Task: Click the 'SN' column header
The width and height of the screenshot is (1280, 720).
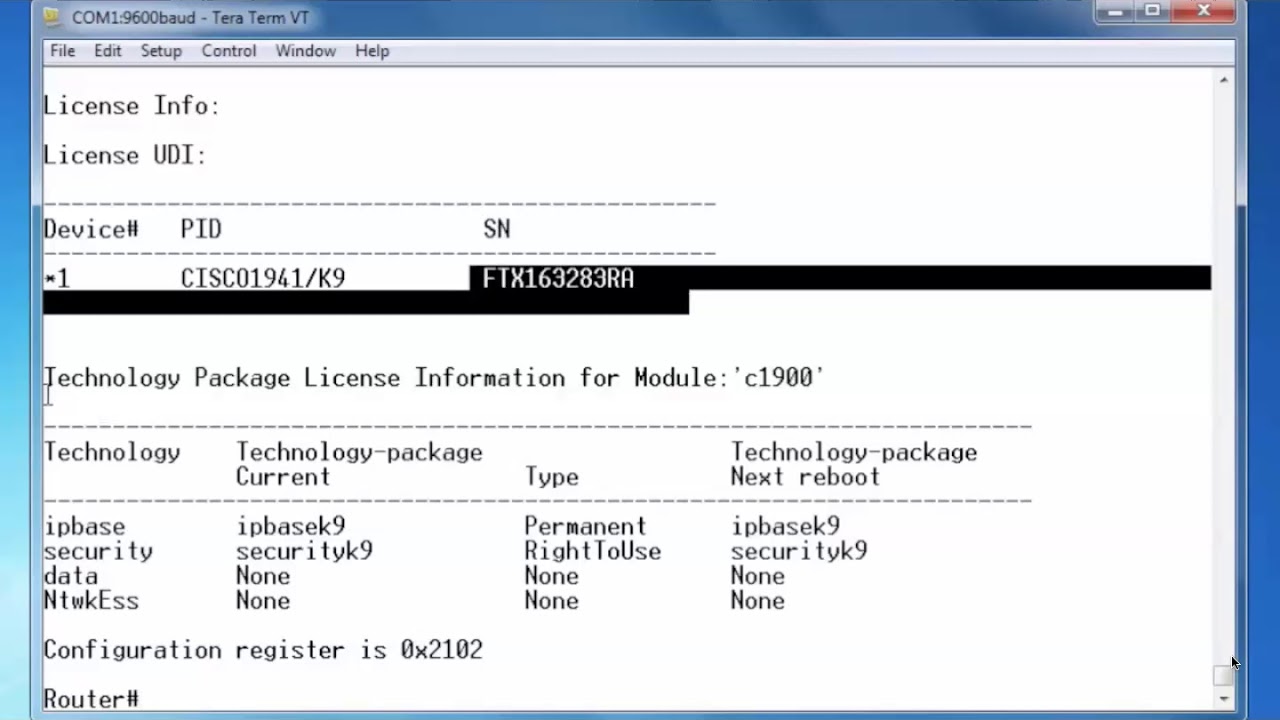Action: (497, 229)
